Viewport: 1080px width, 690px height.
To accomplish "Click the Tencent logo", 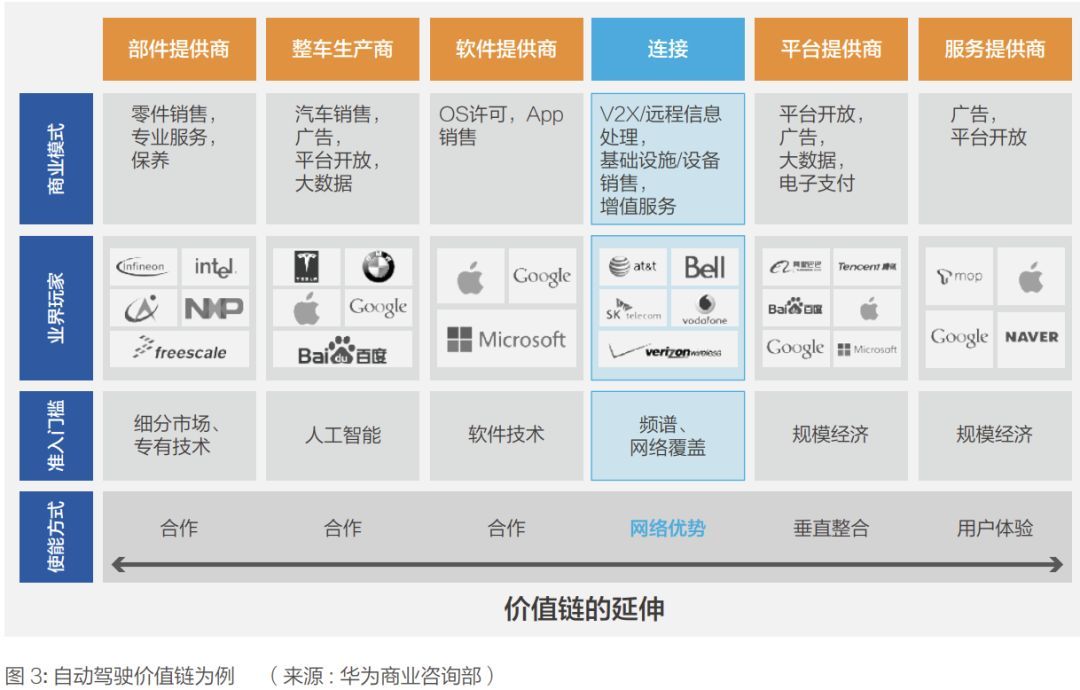I will coord(867,266).
